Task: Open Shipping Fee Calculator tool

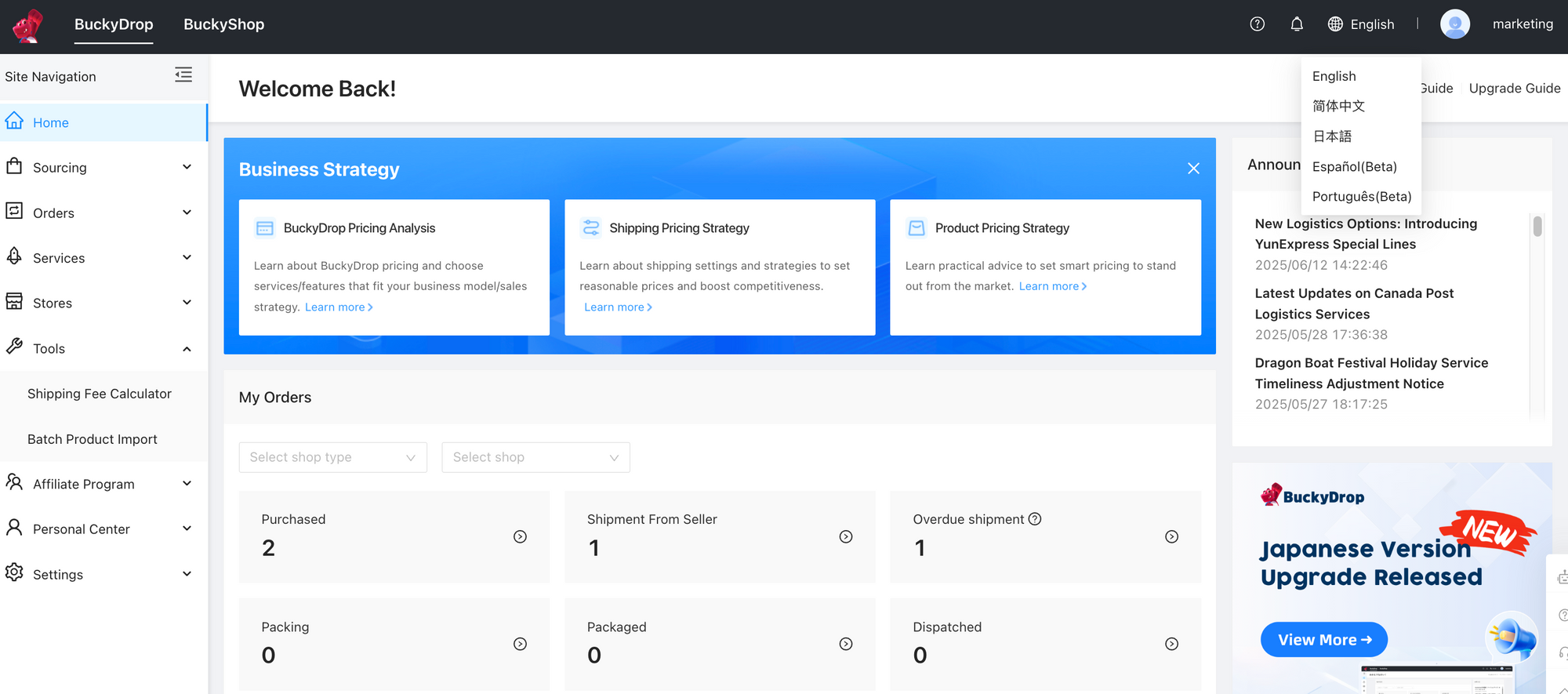Action: [x=100, y=394]
